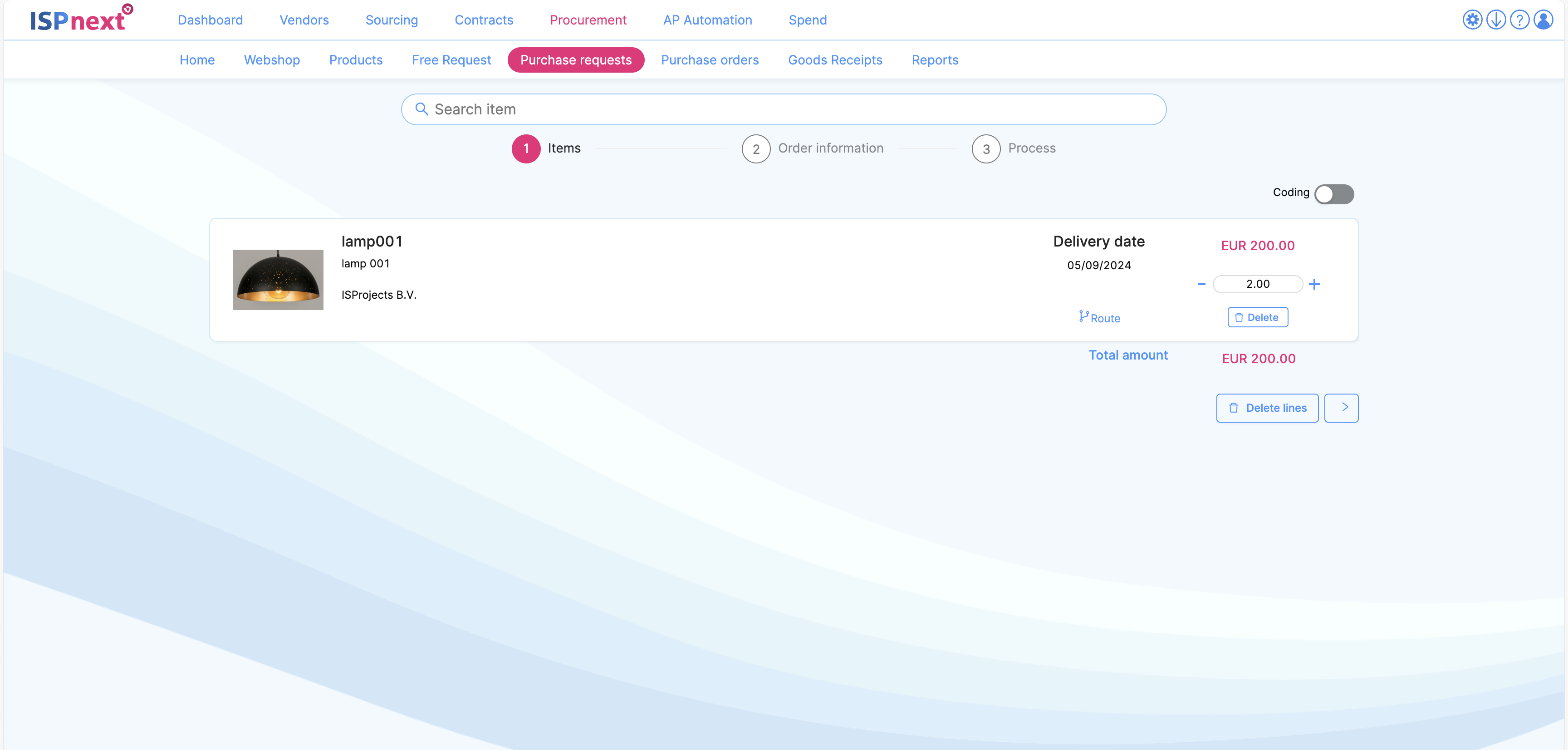Switch to Purchase orders tab
The width and height of the screenshot is (1568, 750).
[x=710, y=60]
